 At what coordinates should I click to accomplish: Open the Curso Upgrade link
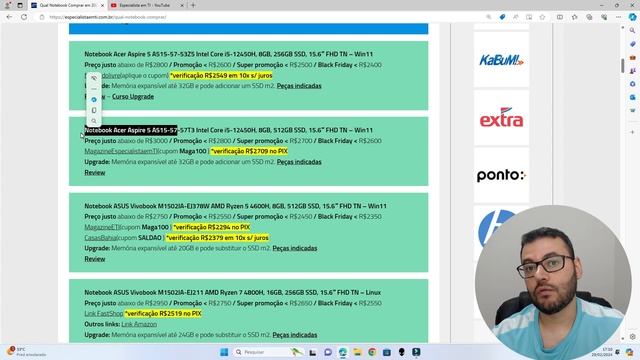[133, 96]
